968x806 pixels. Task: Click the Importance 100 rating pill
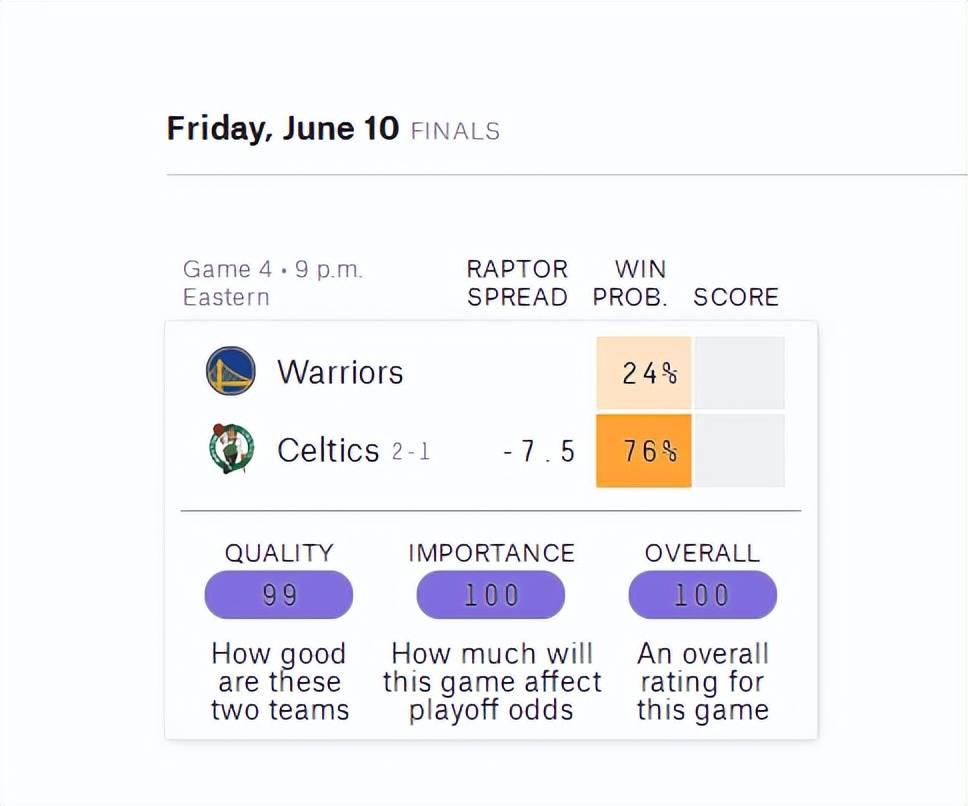point(491,595)
